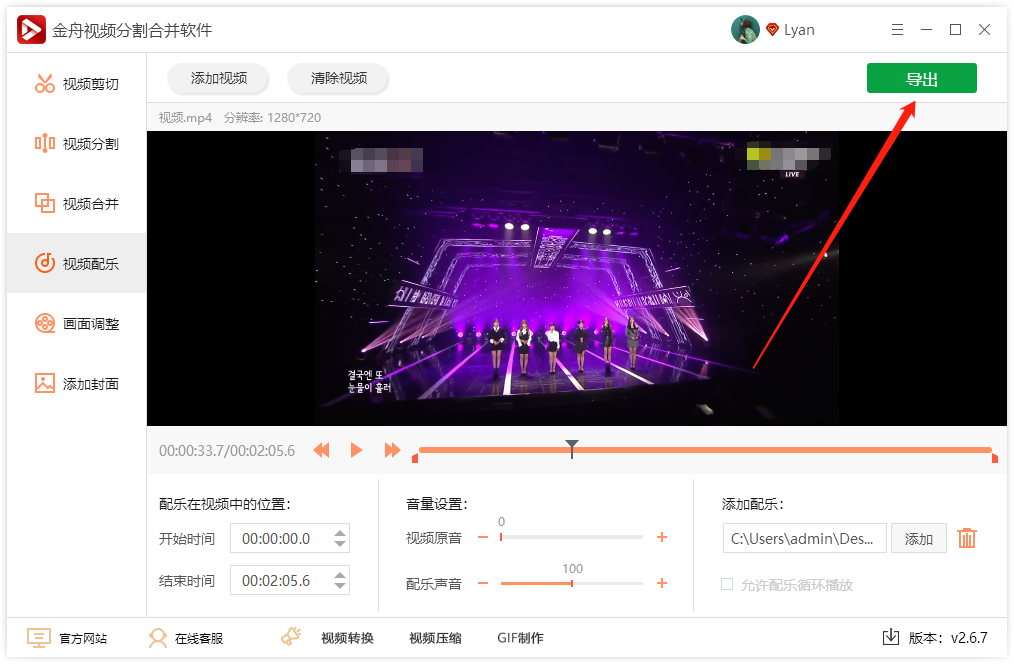Open 在线客服 online support
1014x664 pixels.
pyautogui.click(x=186, y=638)
